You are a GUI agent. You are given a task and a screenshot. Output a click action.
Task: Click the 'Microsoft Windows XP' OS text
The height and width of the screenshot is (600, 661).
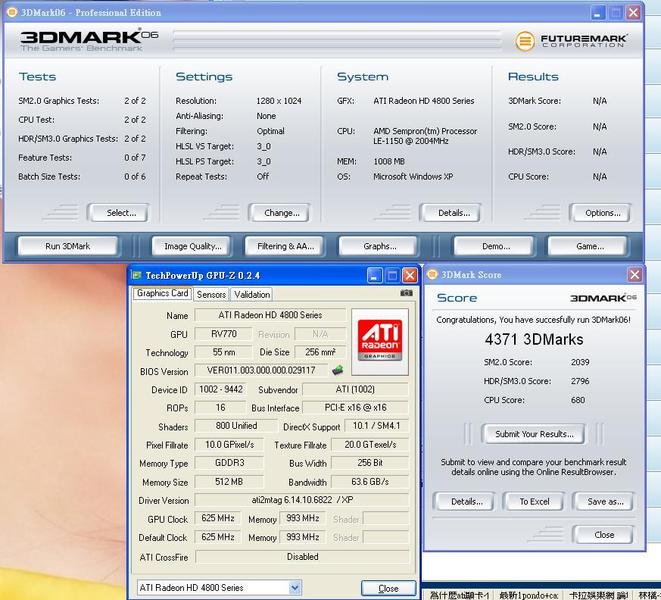(413, 177)
